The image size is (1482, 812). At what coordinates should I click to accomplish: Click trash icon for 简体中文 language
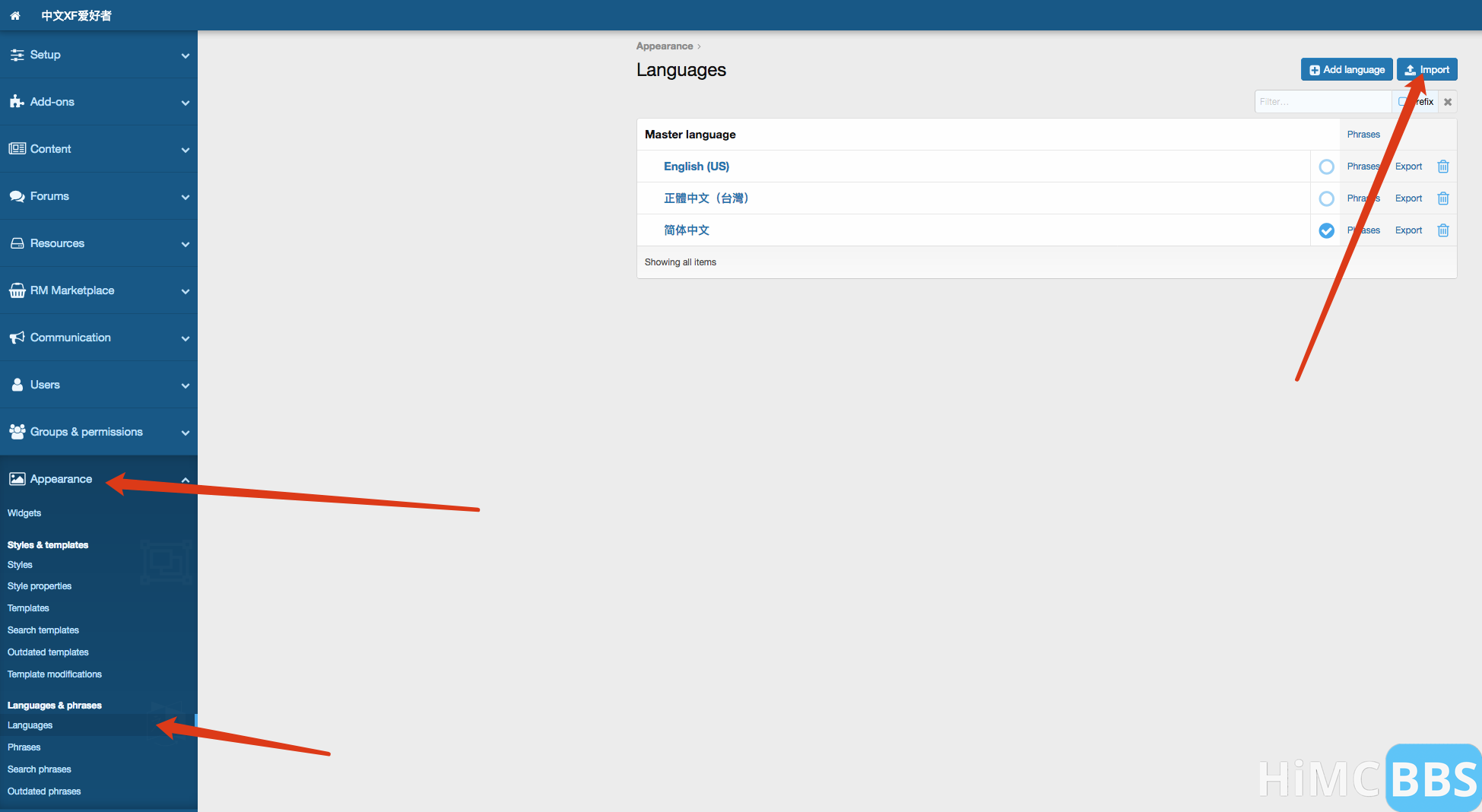pos(1442,230)
